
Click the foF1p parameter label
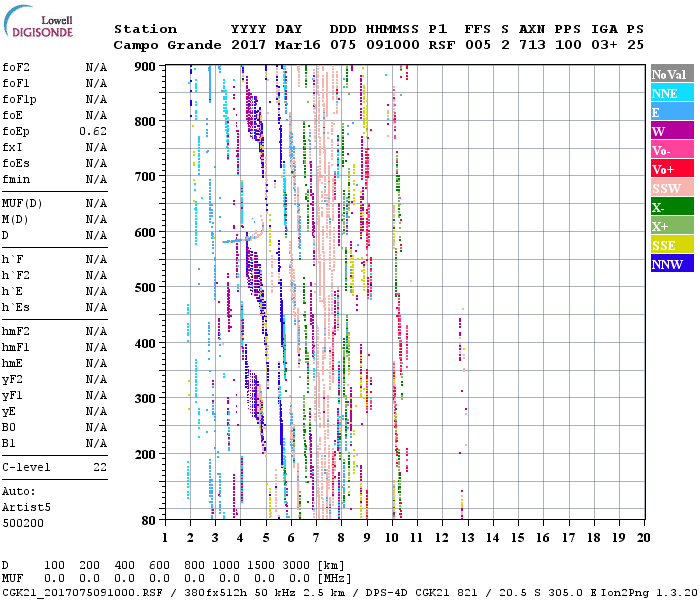tap(19, 100)
